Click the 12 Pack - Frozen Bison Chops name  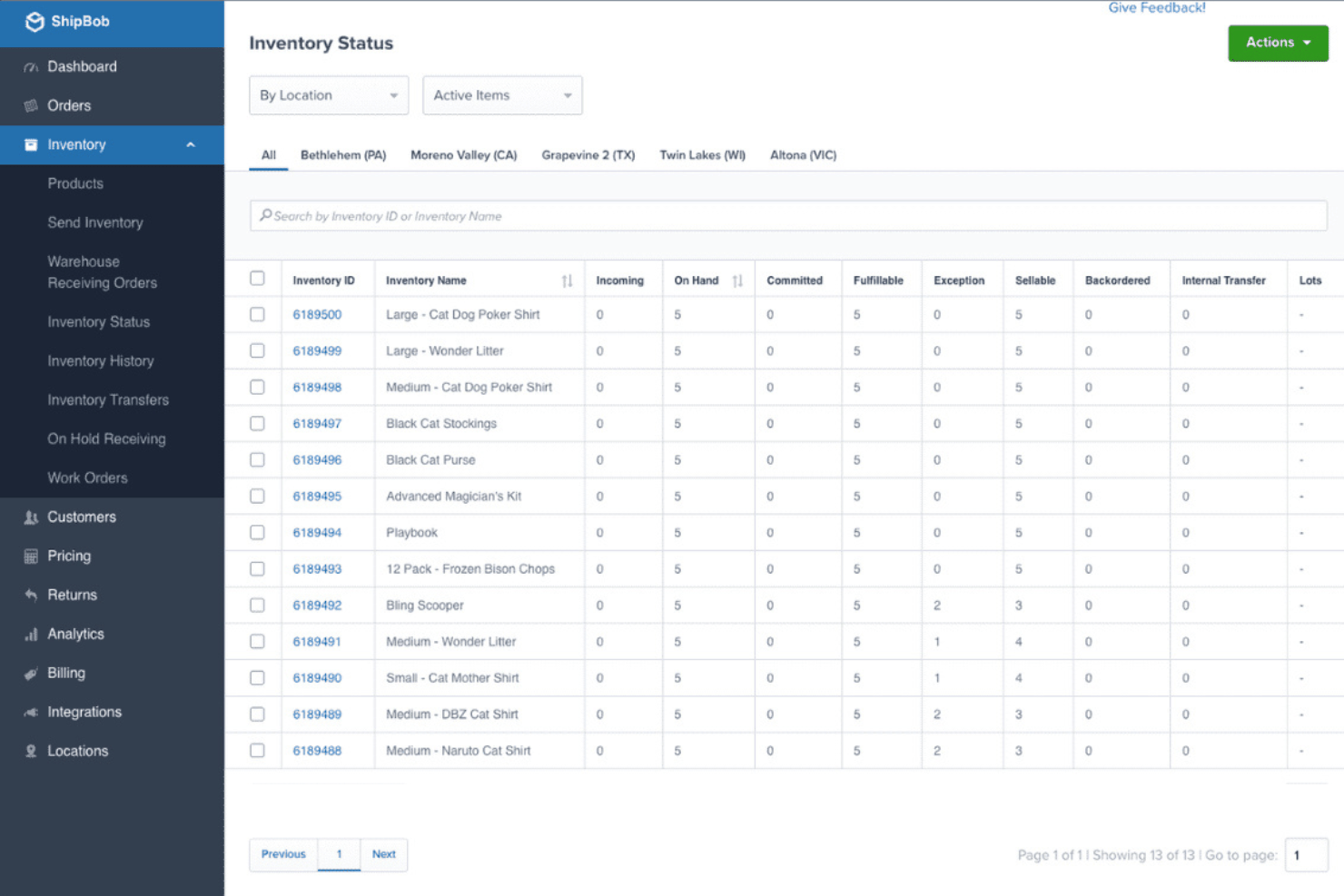470,569
